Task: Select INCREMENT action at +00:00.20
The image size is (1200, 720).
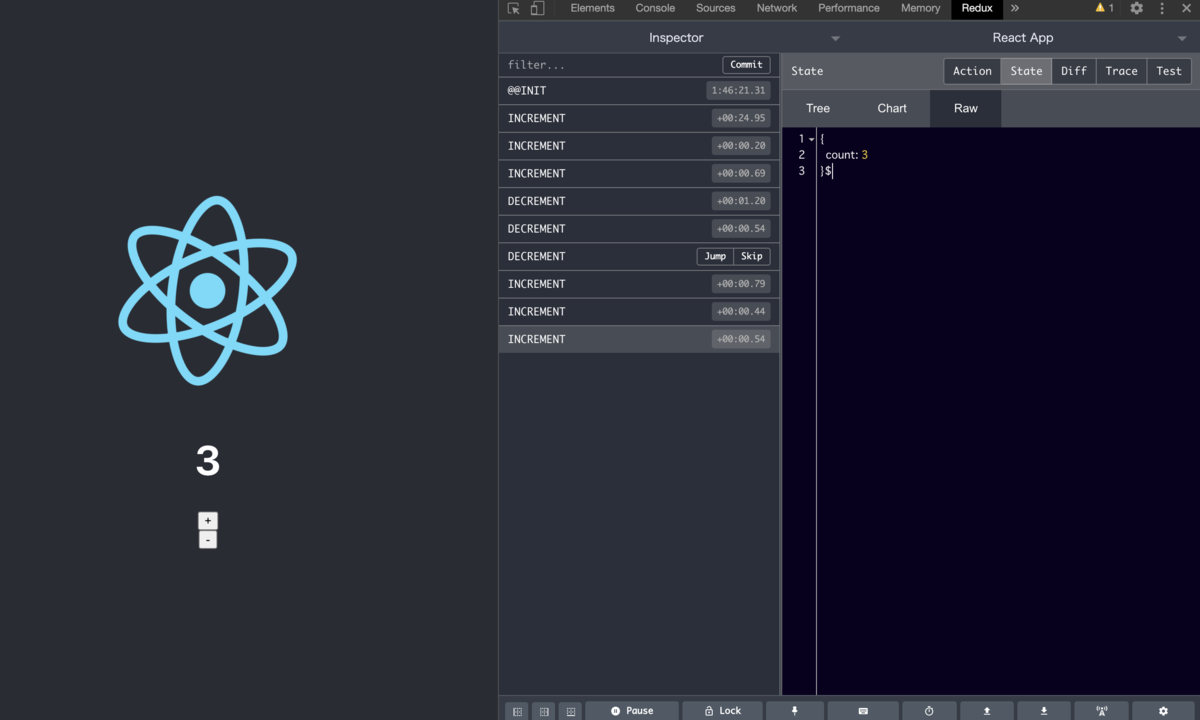Action: pyautogui.click(x=639, y=146)
